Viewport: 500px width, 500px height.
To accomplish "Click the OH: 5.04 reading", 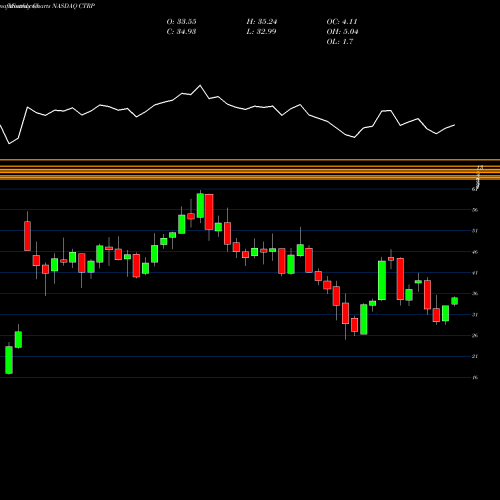I will point(342,32).
